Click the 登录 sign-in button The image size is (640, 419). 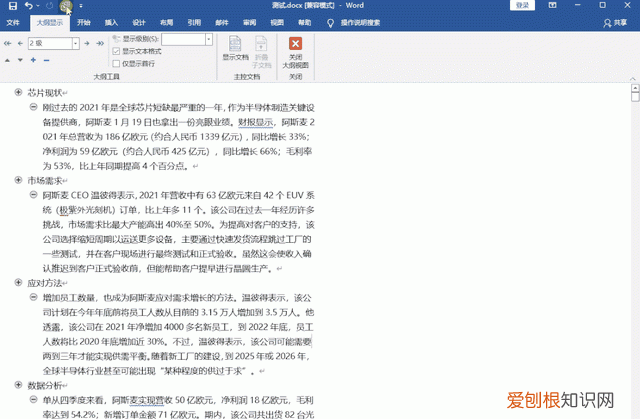point(522,5)
